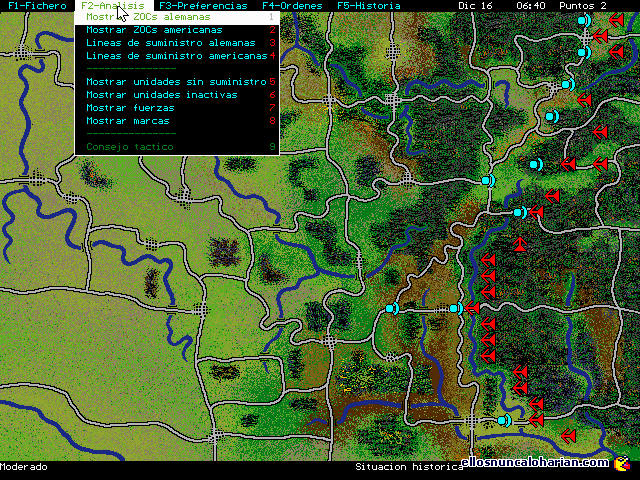Select Mostrar ZOCs americanas
The image size is (640, 480).
click(177, 30)
